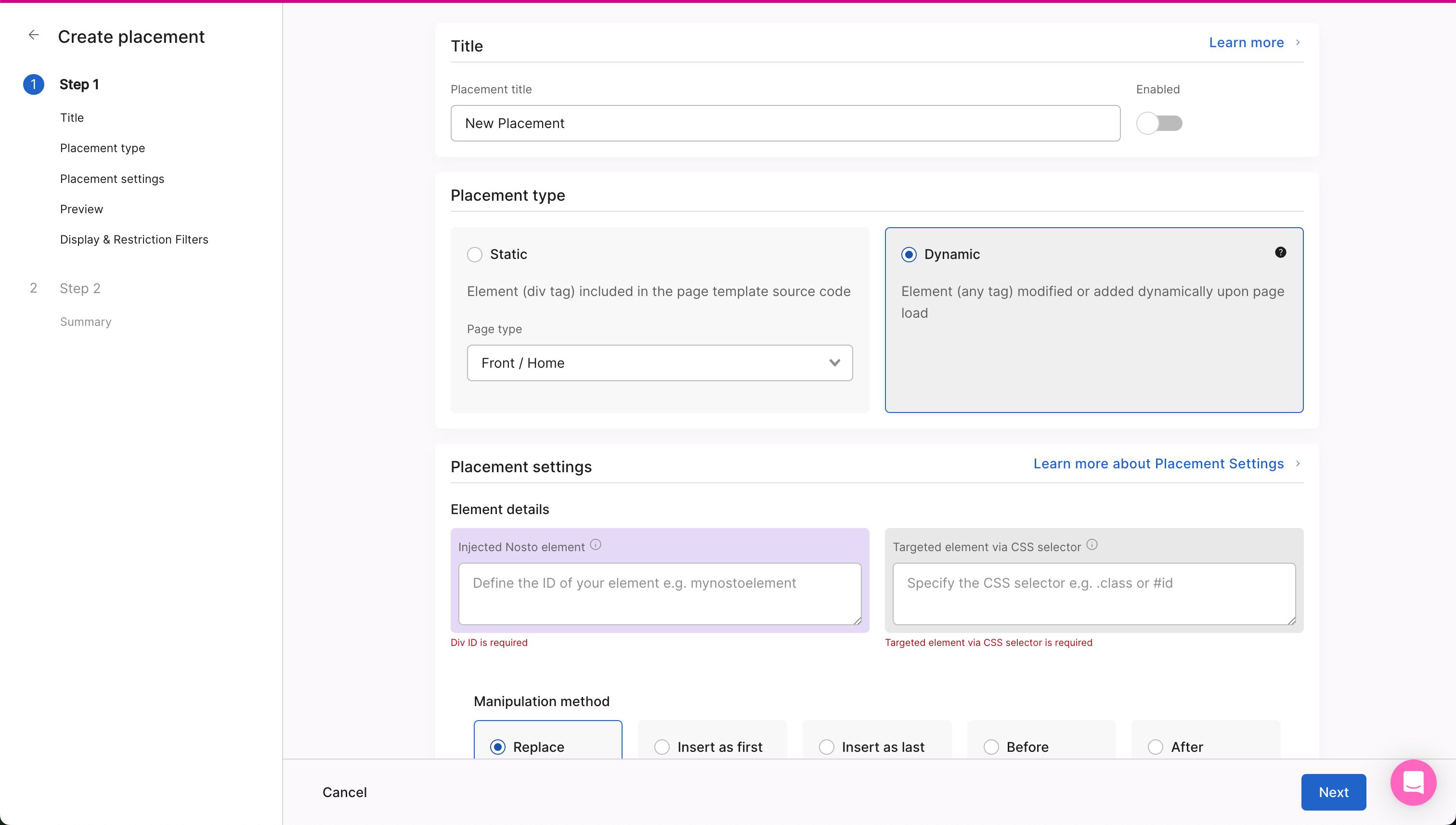Open the Front / Home page type dropdown
Image resolution: width=1456 pixels, height=825 pixels.
[659, 362]
